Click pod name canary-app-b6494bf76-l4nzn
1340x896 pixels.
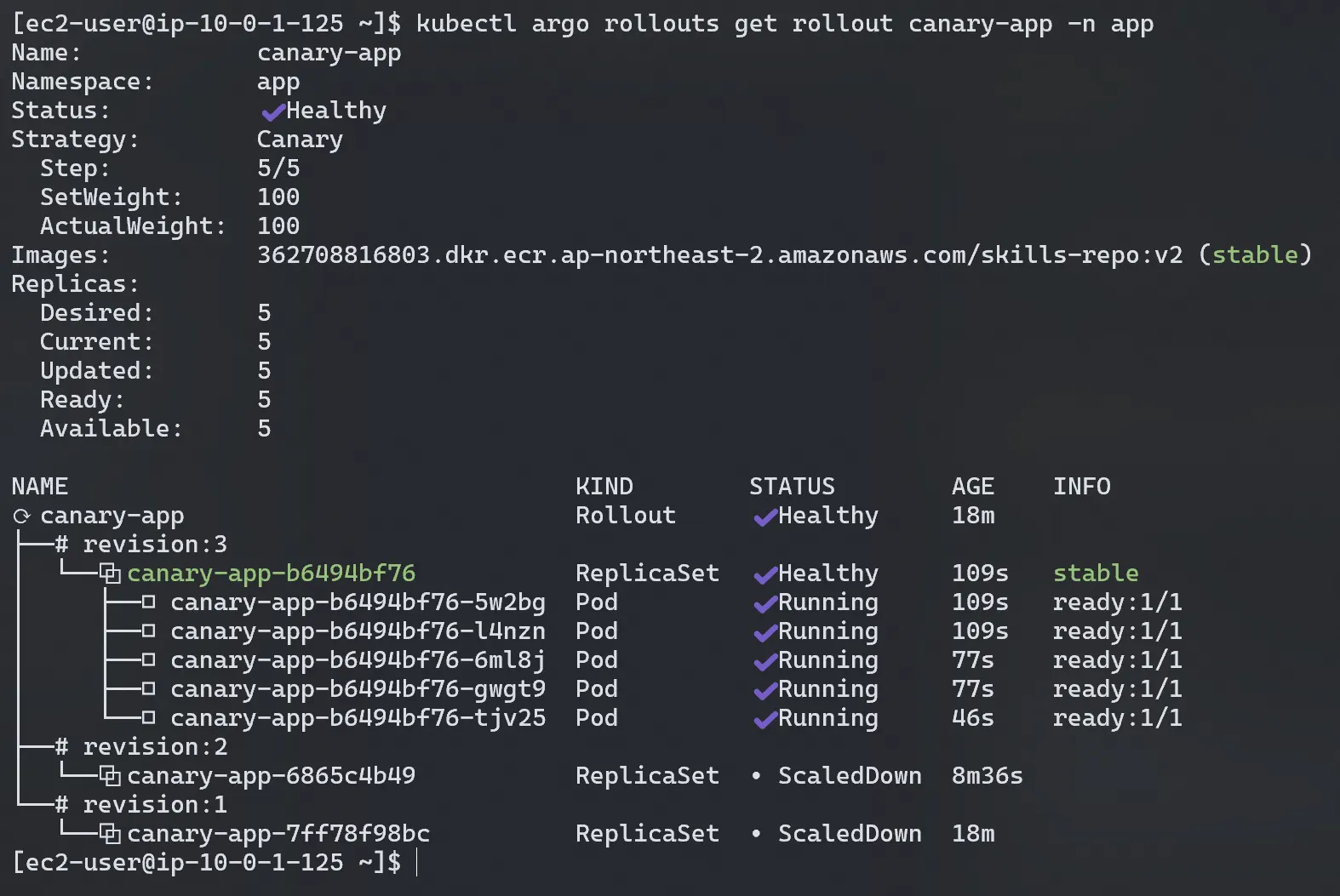pos(358,631)
